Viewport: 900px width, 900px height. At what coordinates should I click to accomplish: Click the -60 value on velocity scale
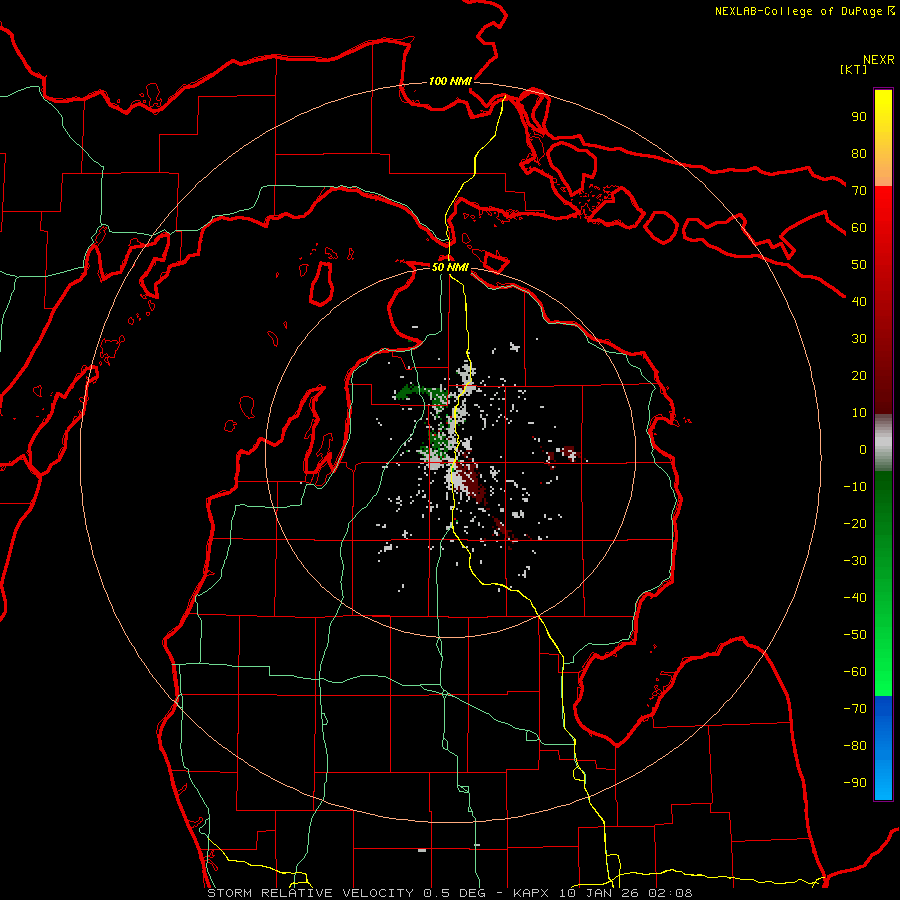855,672
